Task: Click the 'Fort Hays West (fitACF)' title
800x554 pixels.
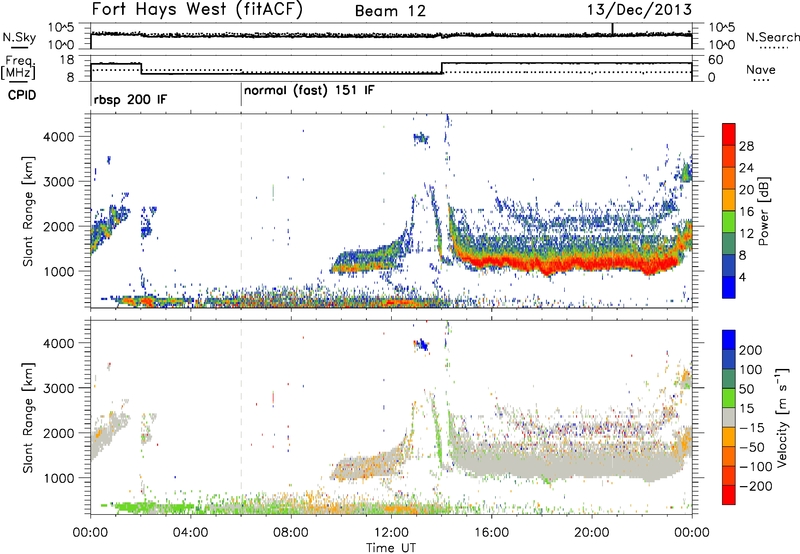Action: (x=197, y=10)
